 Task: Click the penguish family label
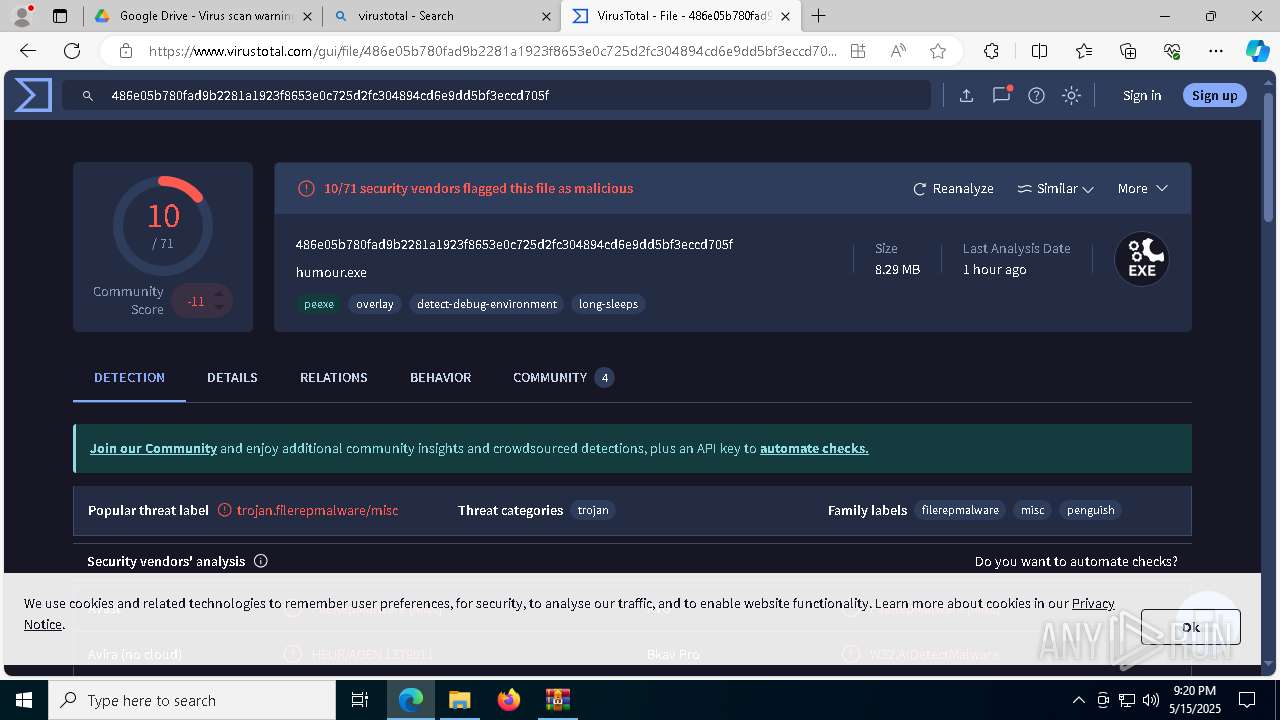point(1091,510)
